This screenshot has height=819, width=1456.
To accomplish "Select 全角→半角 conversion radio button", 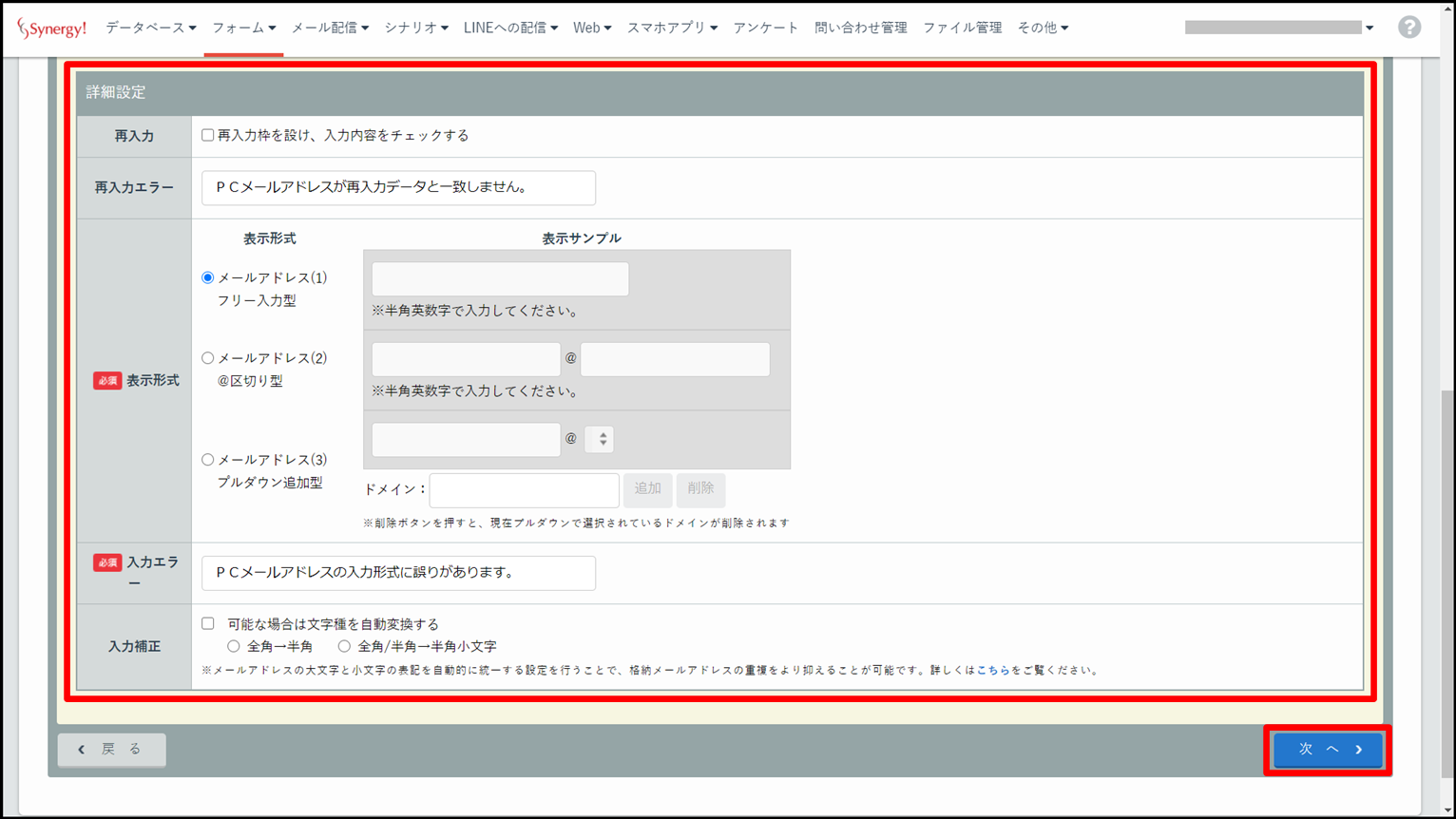I will (x=234, y=647).
